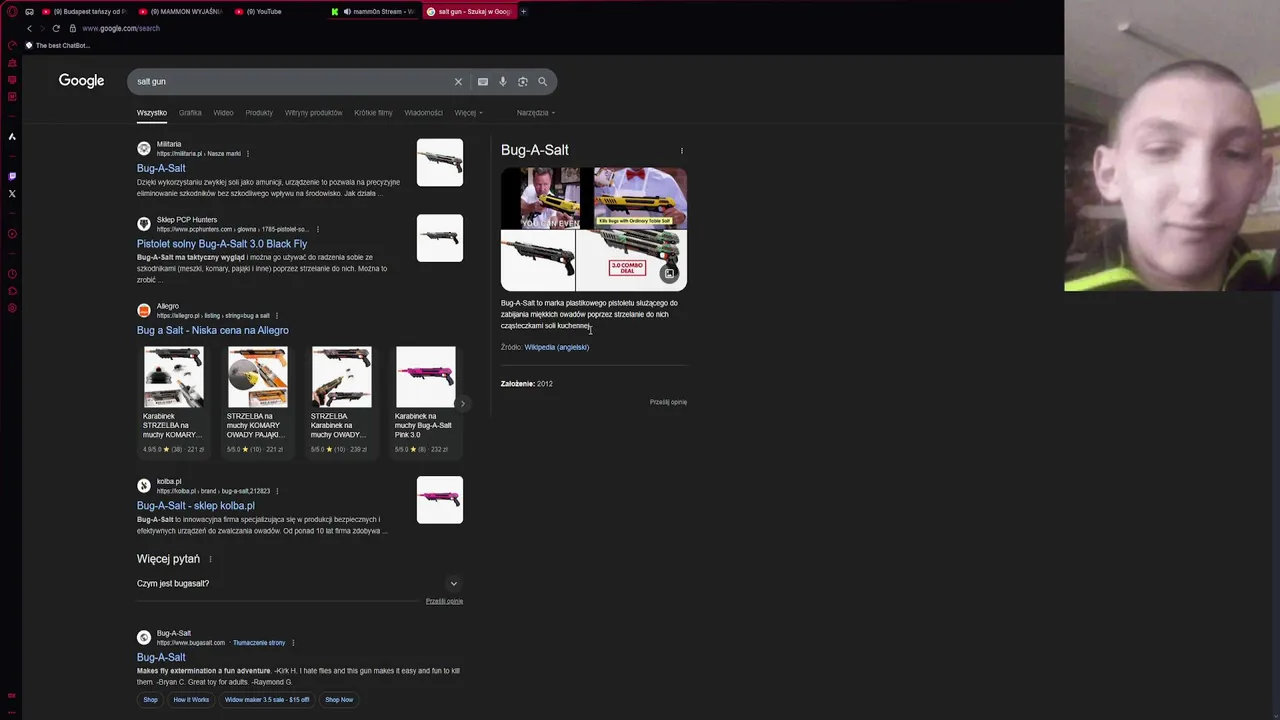Open the Opera GX main menu logo
1280x720 pixels.
click(12, 12)
